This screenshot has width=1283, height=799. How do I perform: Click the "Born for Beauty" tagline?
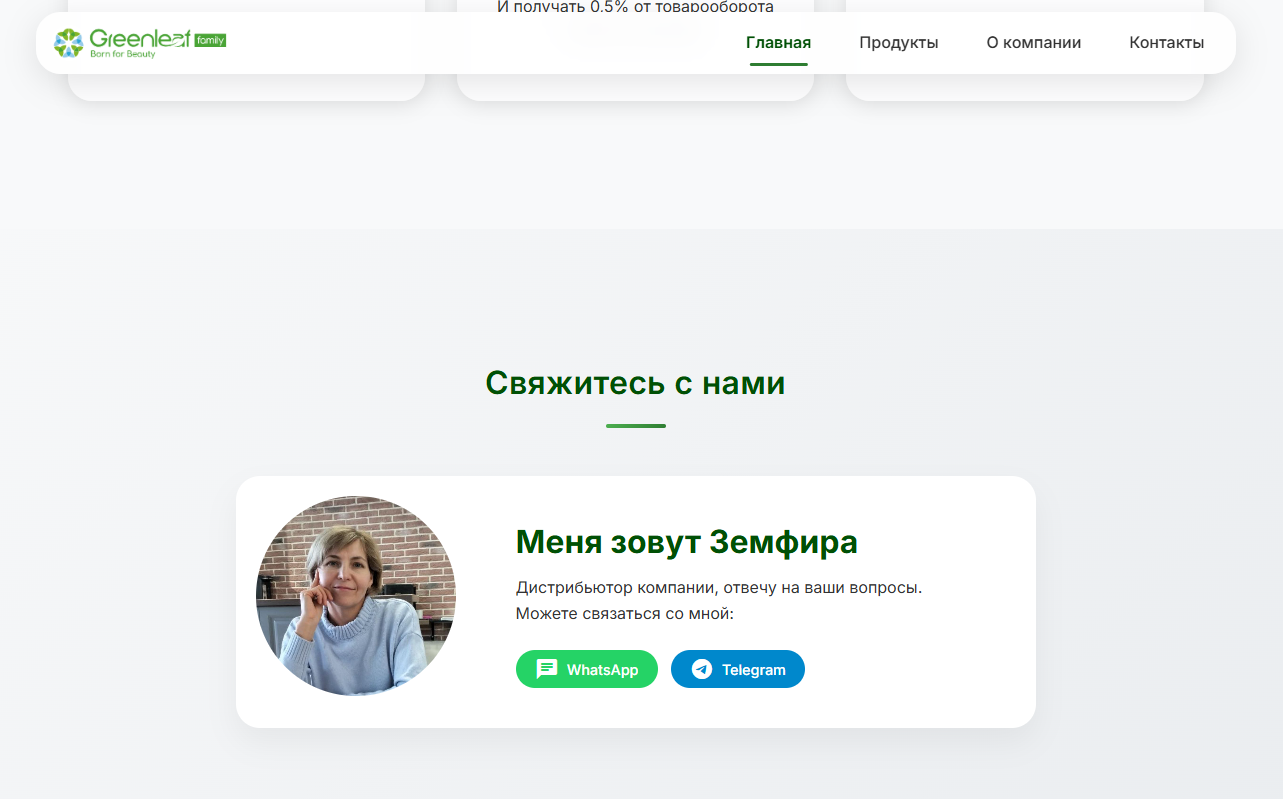tap(123, 54)
